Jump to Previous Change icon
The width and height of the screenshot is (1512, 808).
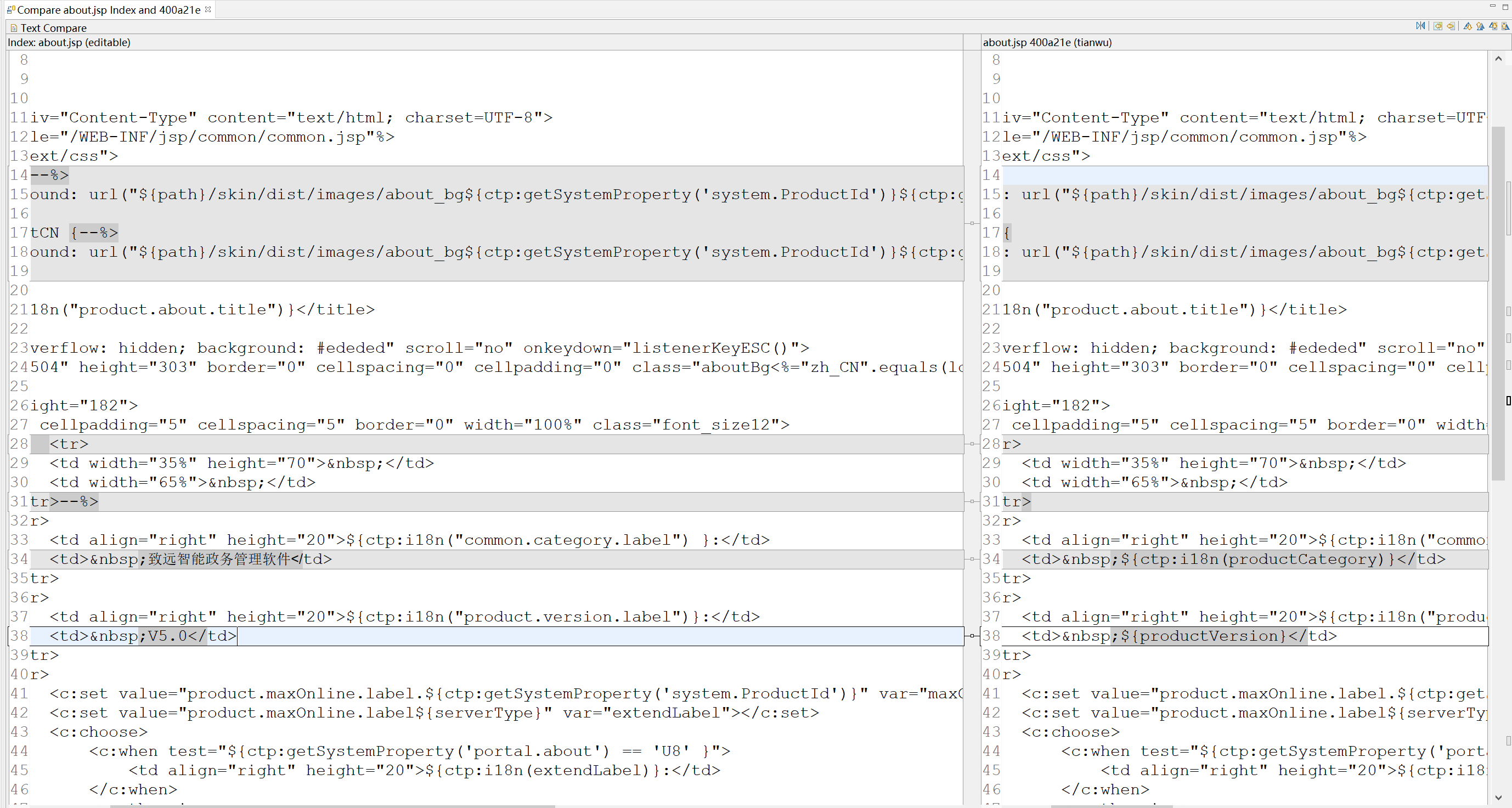point(1505,26)
